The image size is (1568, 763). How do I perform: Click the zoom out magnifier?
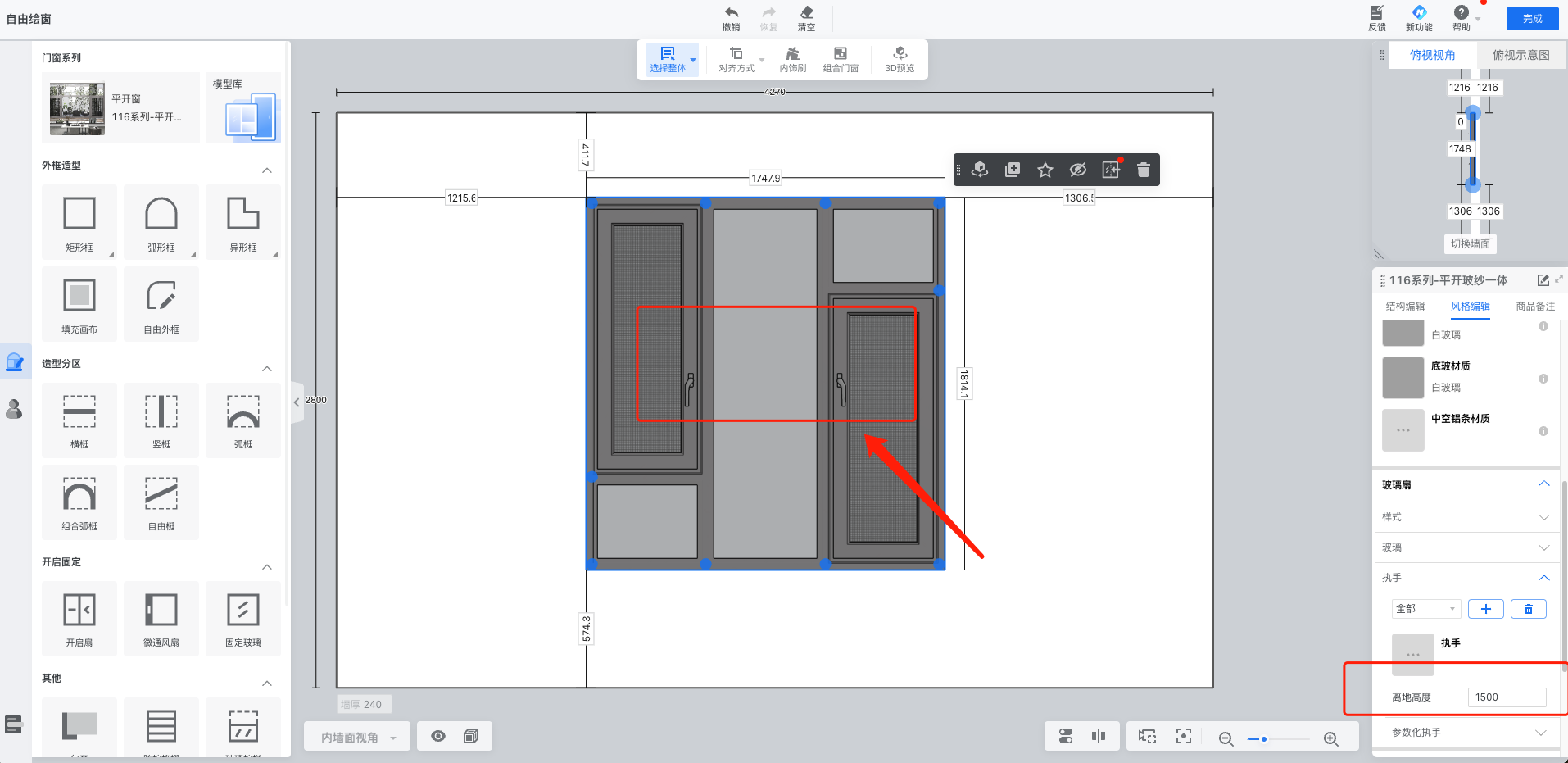[x=1226, y=738]
